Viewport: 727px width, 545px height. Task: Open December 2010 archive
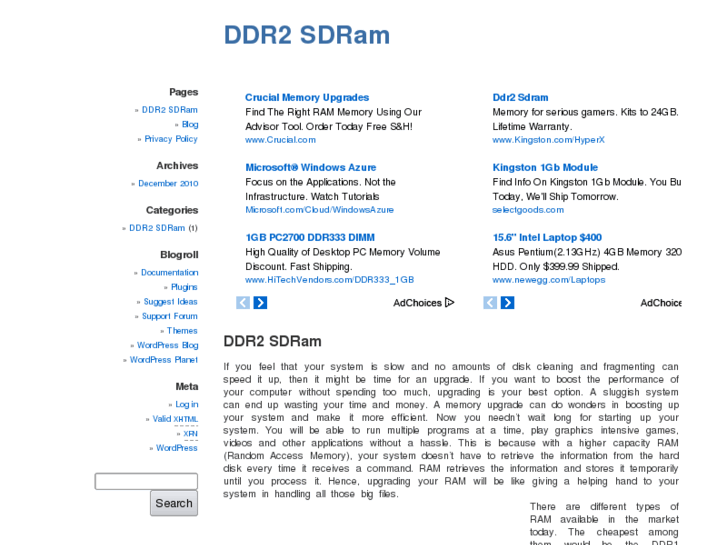coord(168,184)
